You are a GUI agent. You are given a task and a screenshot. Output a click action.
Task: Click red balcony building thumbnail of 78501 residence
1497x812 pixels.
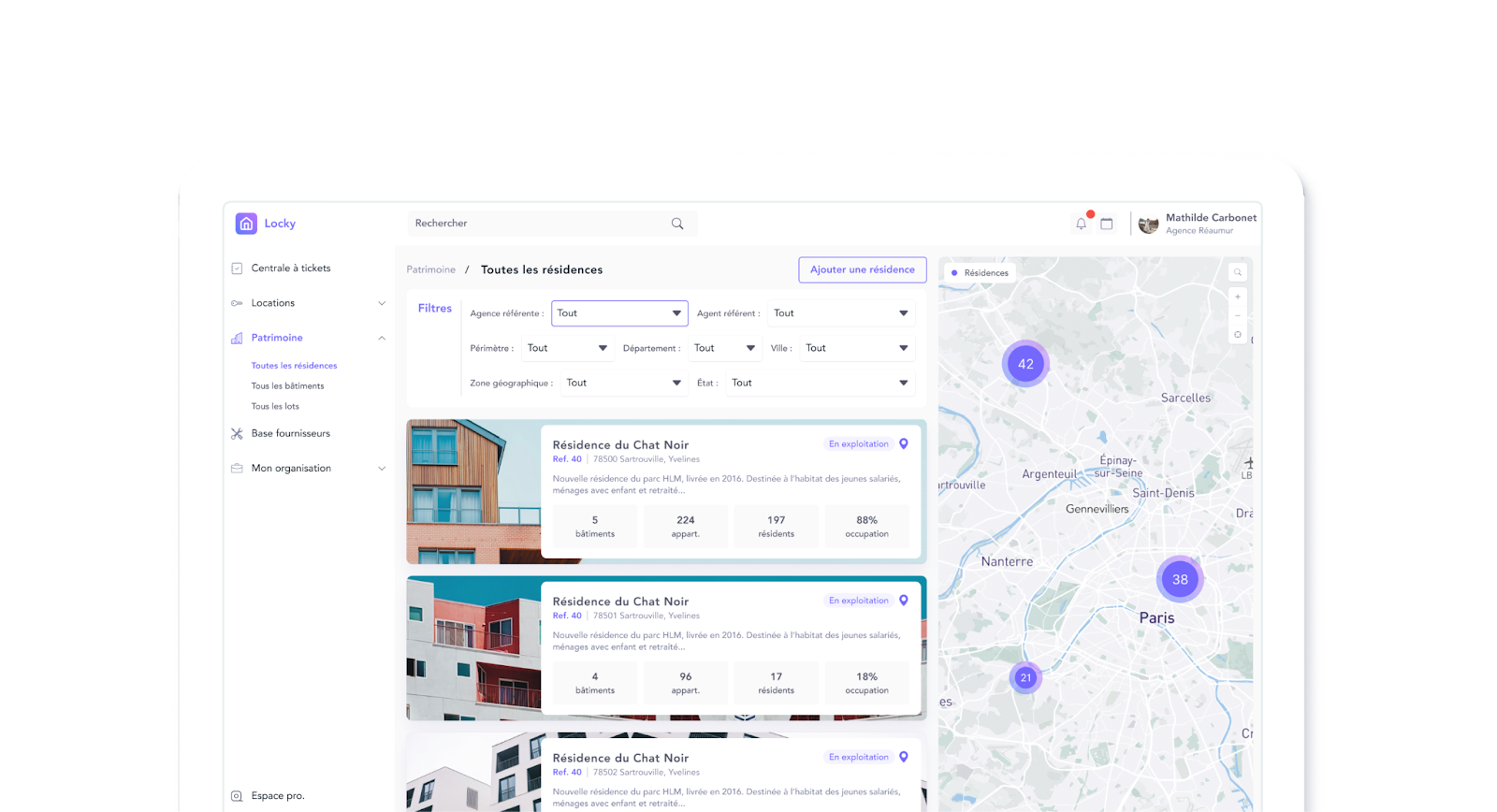click(x=473, y=648)
